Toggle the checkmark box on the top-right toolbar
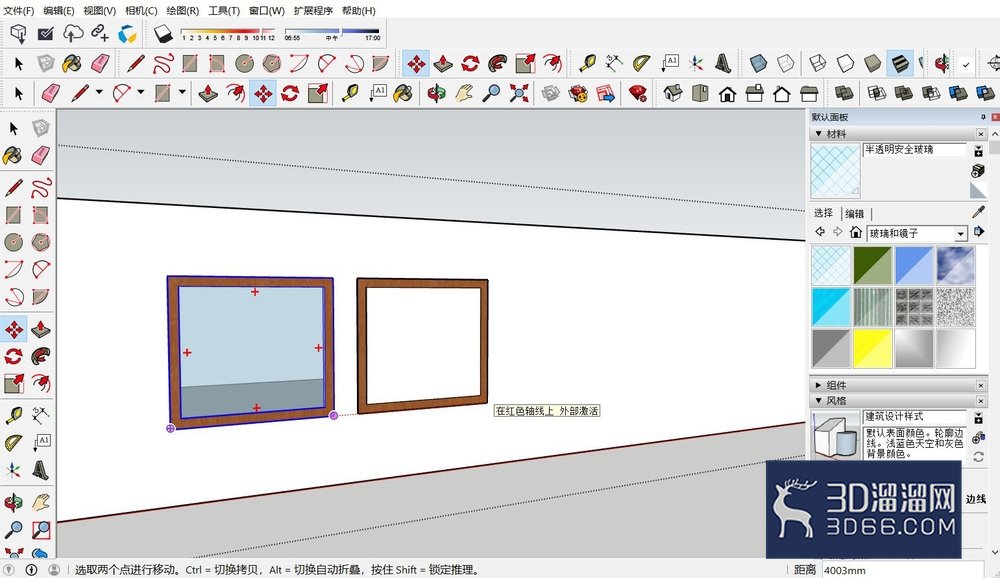Screen dimensions: 1000x578 (966, 64)
